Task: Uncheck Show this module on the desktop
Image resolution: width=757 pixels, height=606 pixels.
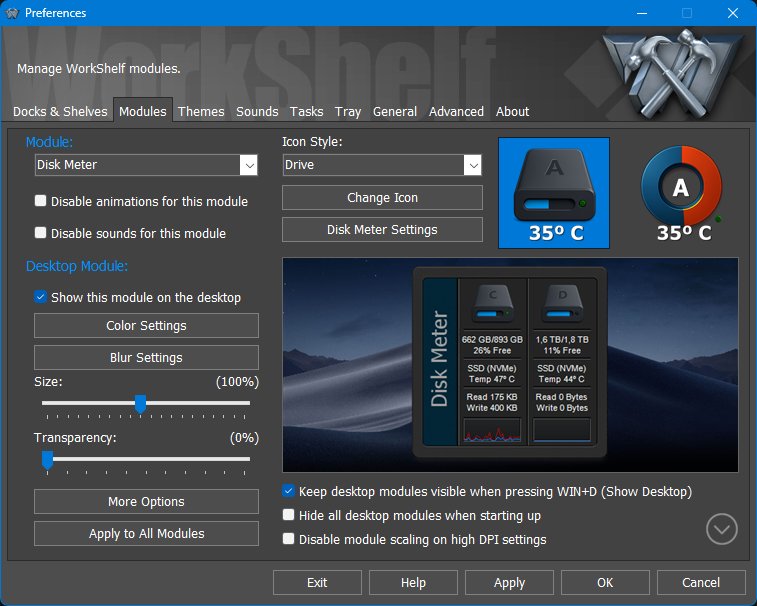Action: 41,297
